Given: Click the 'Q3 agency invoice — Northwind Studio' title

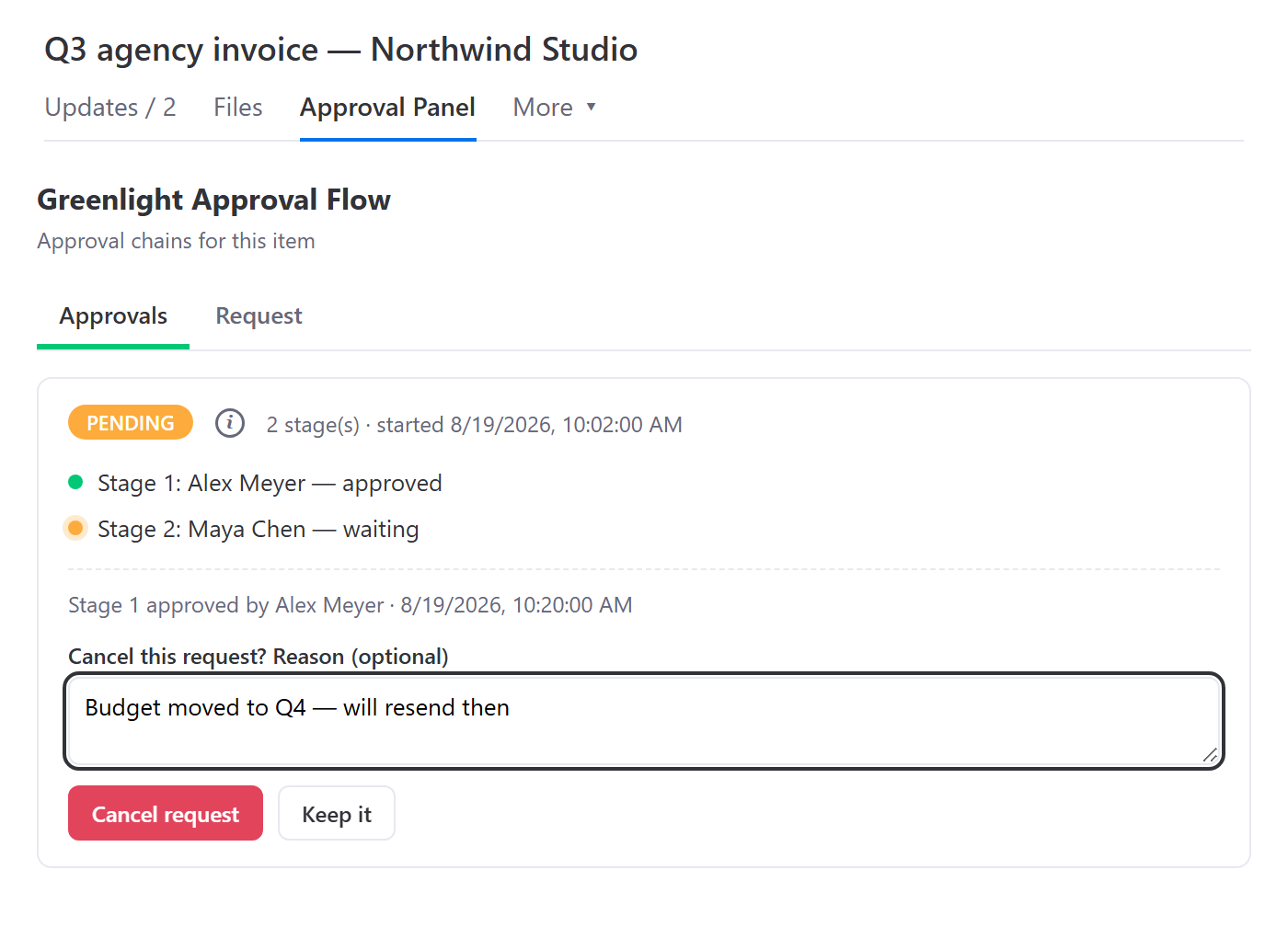Looking at the screenshot, I should [341, 50].
